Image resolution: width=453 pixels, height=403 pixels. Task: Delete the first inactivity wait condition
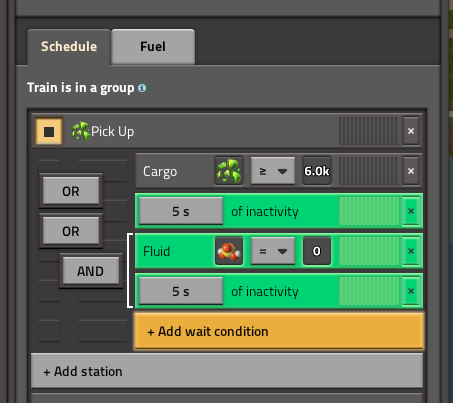click(x=411, y=211)
